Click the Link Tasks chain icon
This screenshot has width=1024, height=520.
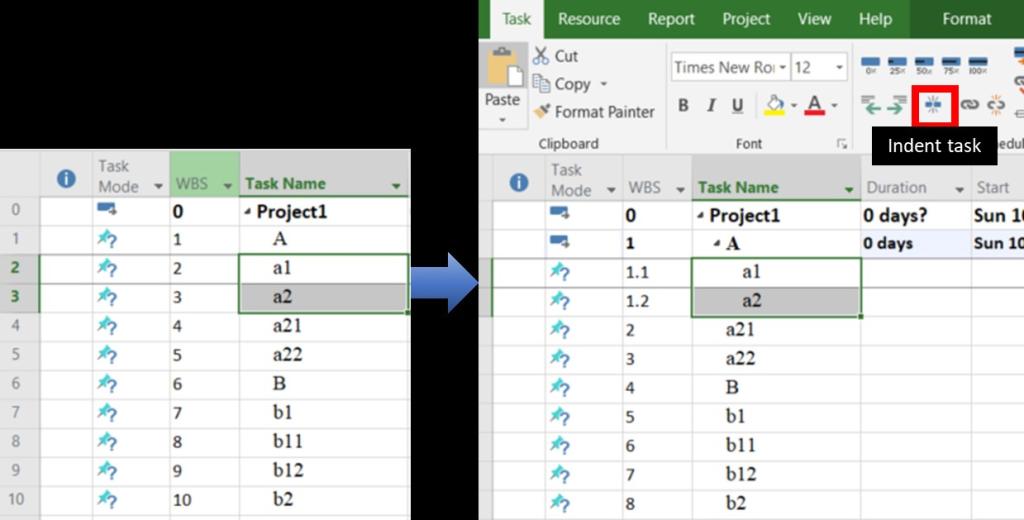(969, 105)
